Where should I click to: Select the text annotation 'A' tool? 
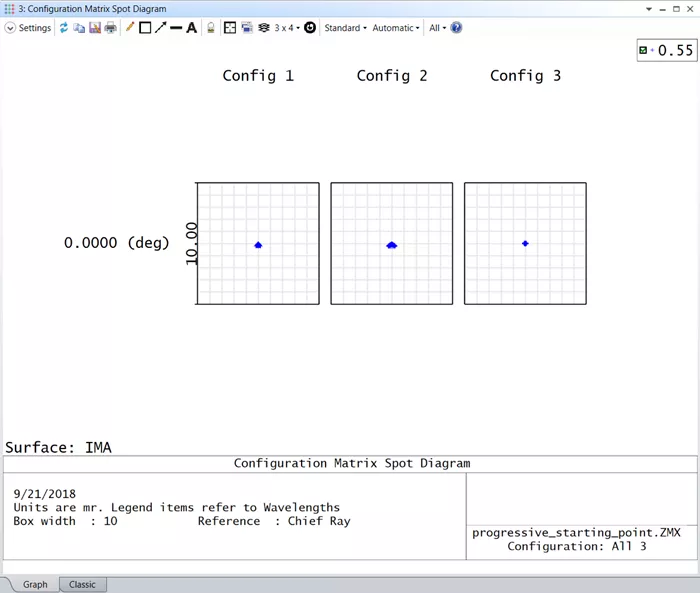click(191, 28)
